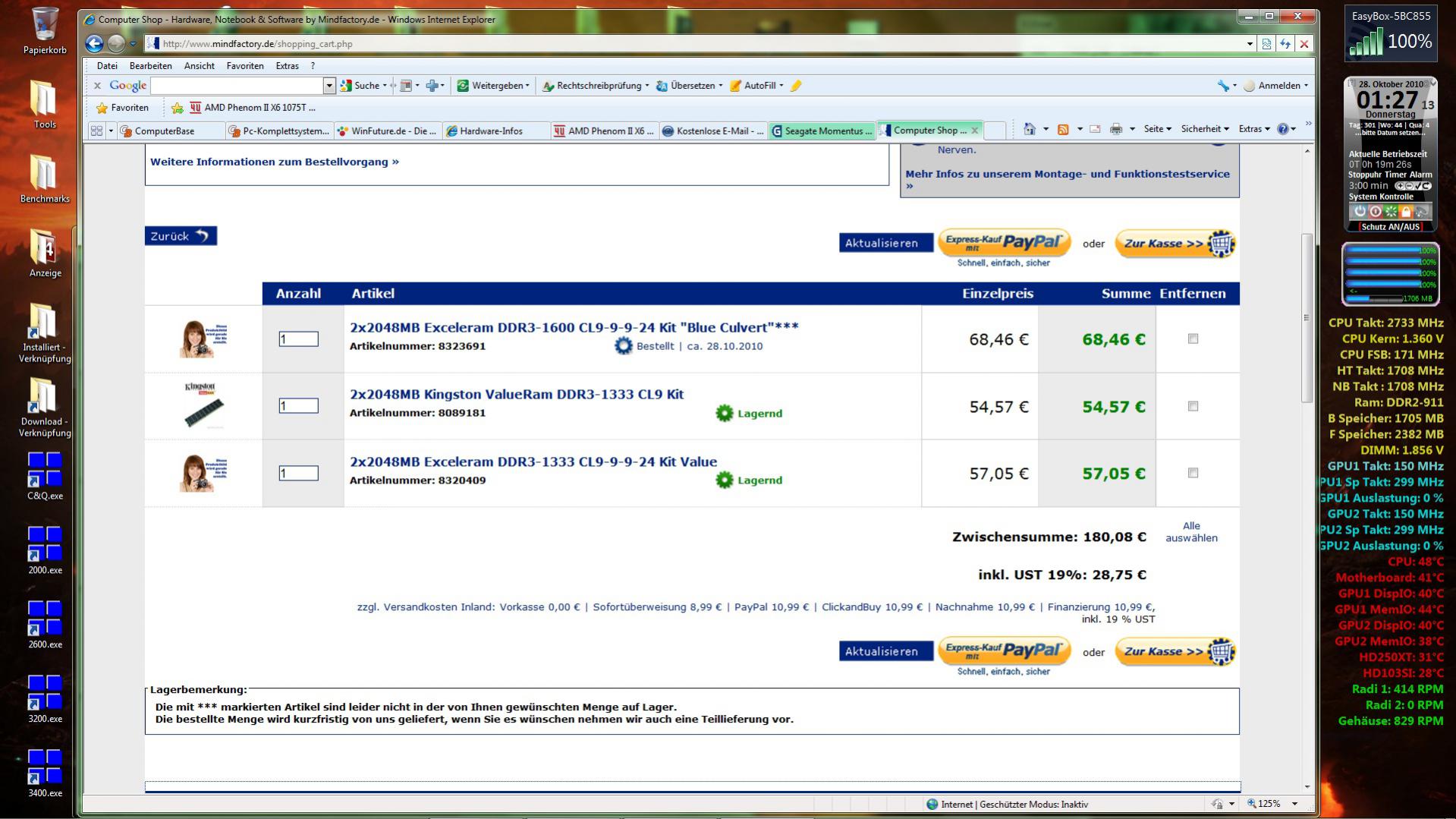Select the C&Q.exe desktop shortcut

click(45, 476)
